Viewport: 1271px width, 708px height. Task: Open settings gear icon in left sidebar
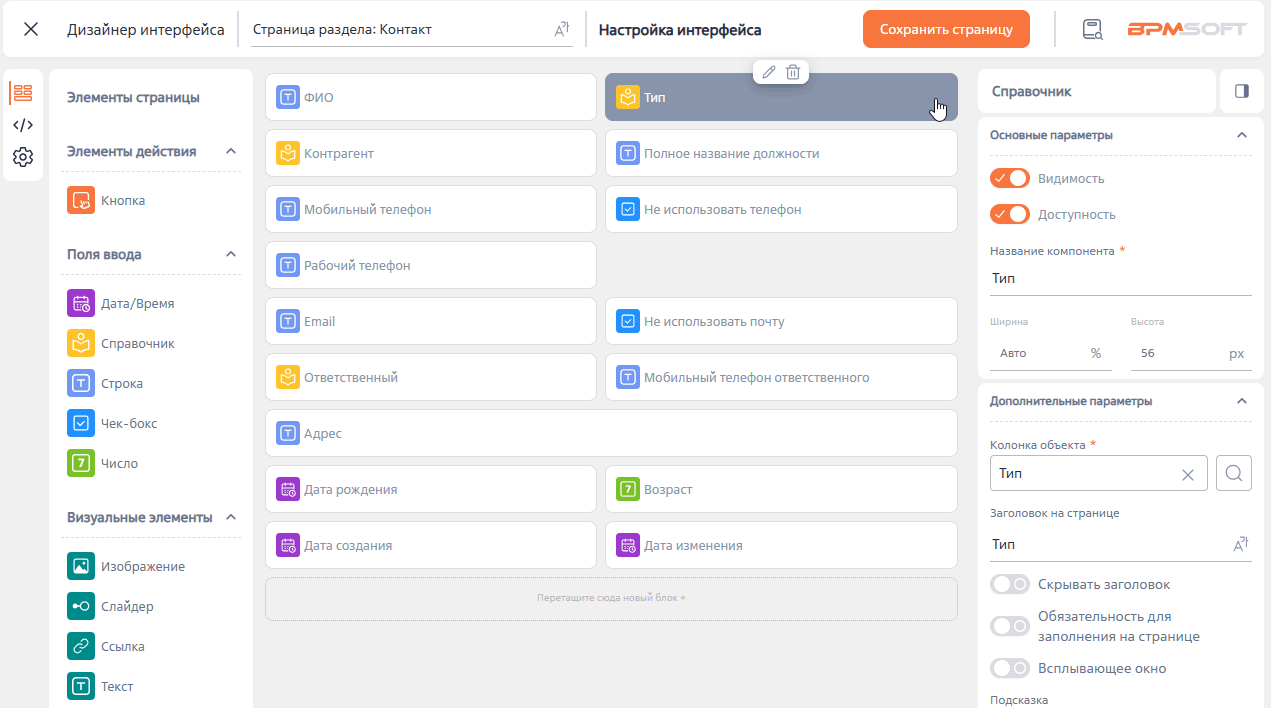pyautogui.click(x=23, y=157)
